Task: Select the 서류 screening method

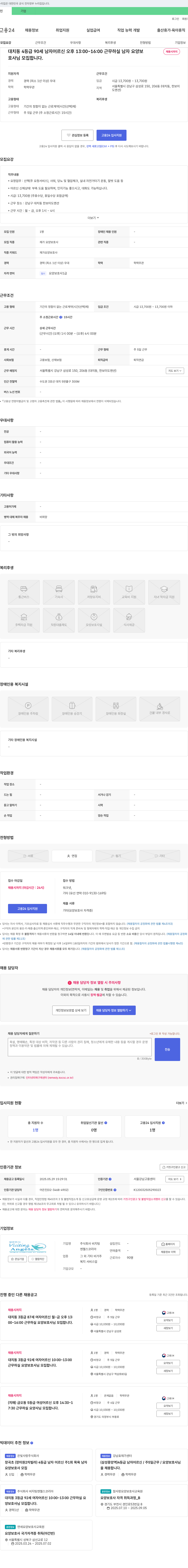Action: tap(28, 856)
